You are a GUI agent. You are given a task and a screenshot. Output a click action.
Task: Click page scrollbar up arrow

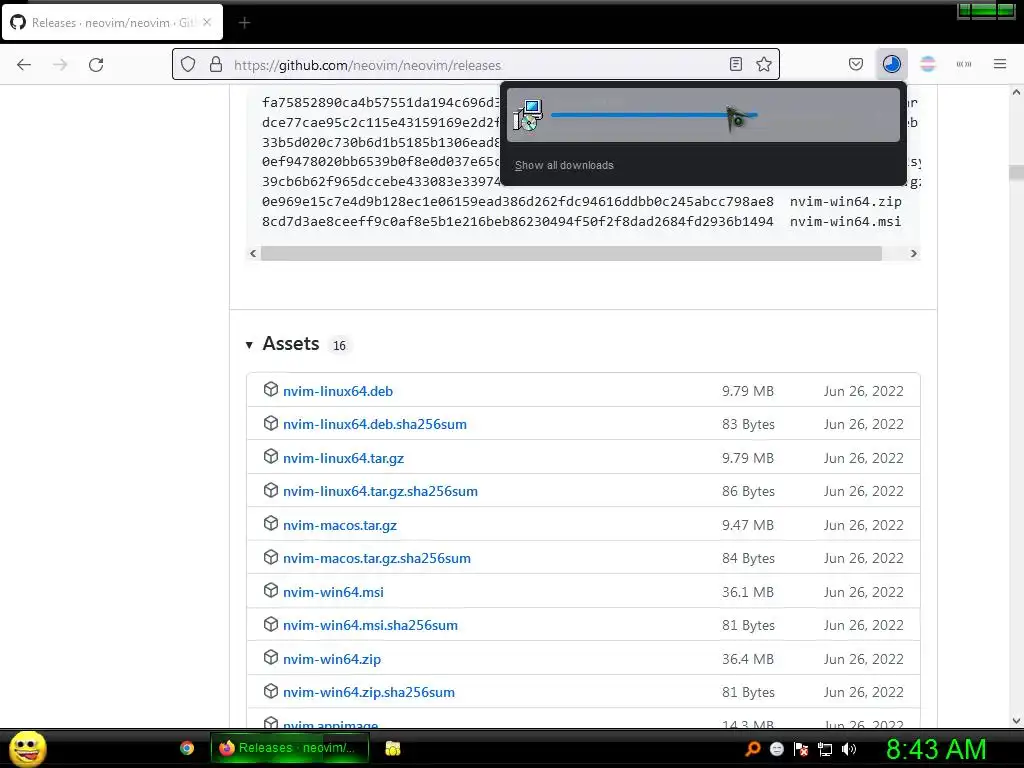coord(1016,93)
